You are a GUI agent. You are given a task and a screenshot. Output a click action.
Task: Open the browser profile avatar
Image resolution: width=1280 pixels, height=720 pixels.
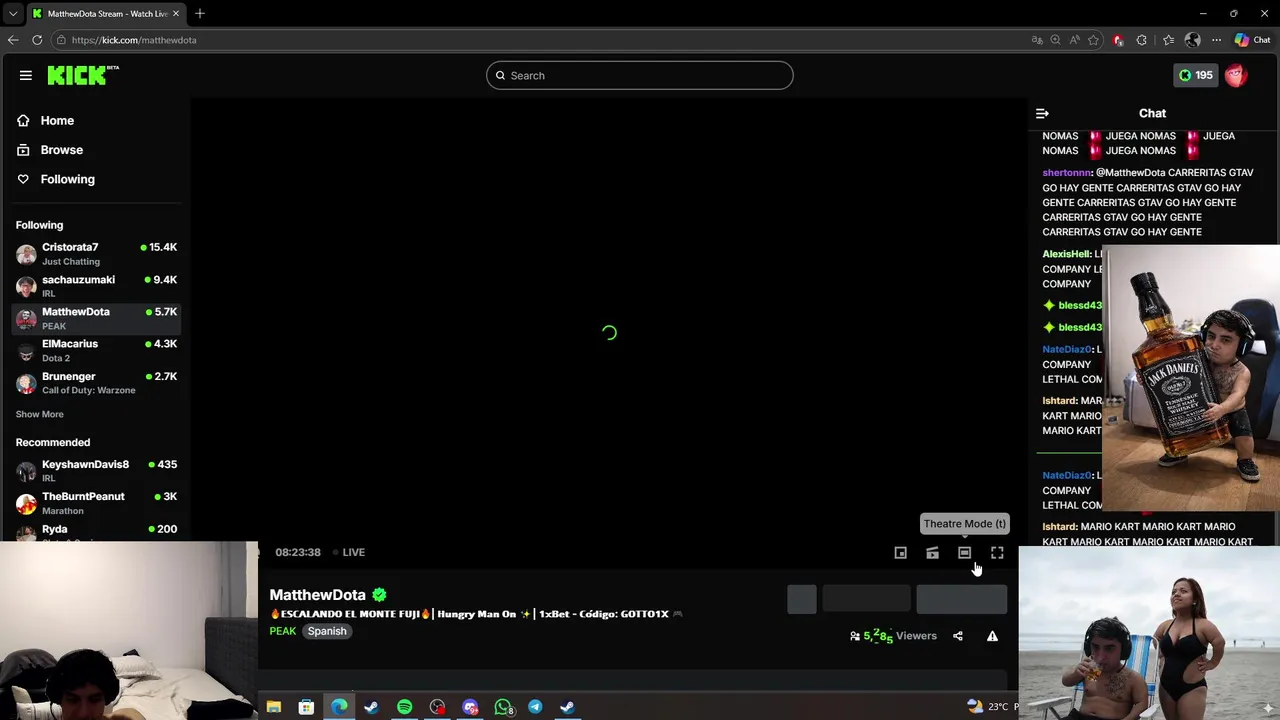click(1192, 40)
